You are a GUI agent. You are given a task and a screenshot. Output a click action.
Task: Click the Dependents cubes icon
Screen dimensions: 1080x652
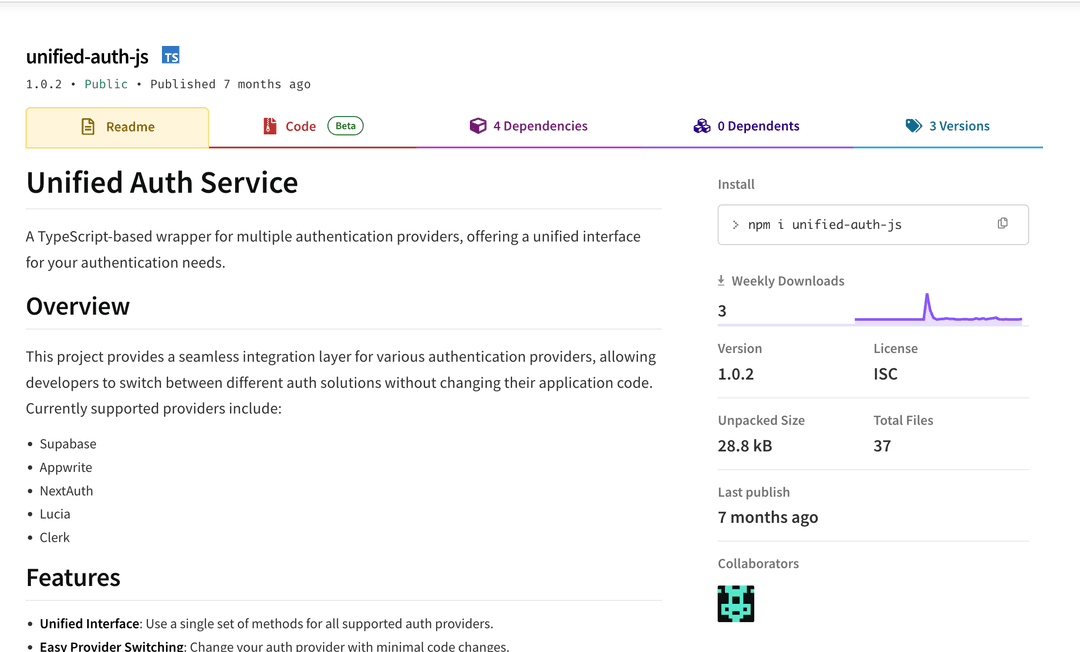click(702, 126)
